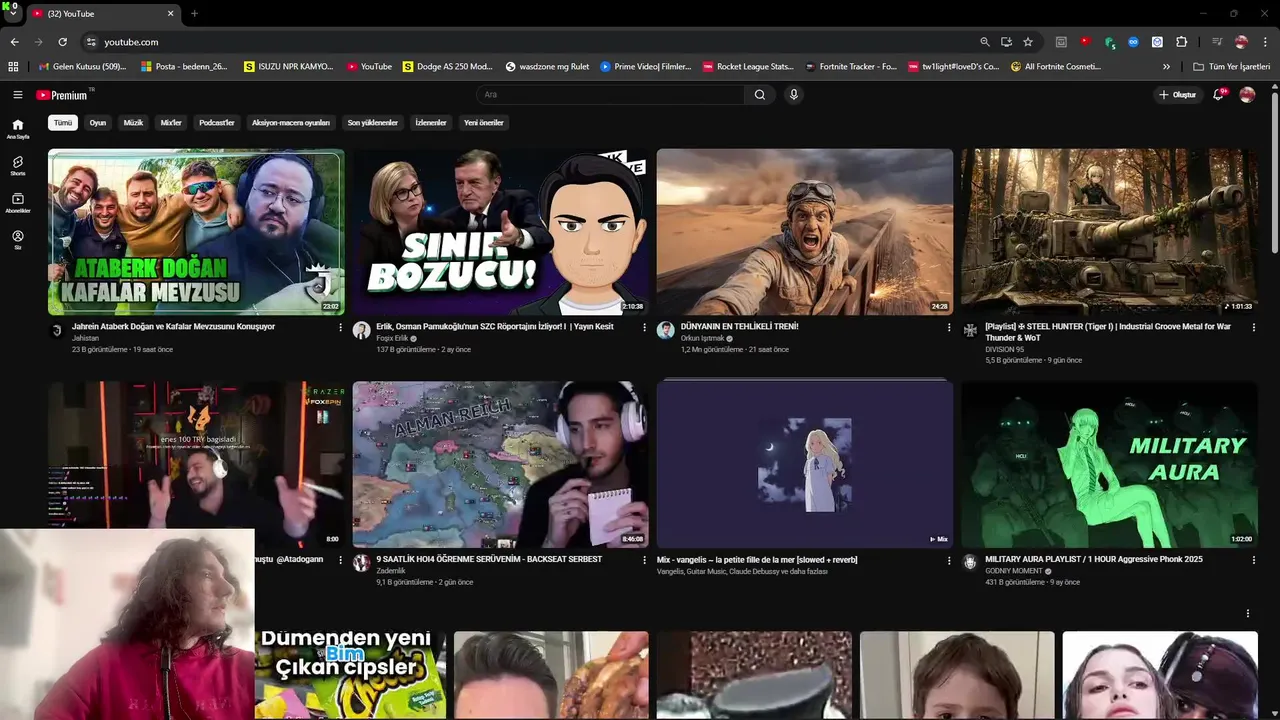Expand hidden bookmarks with double chevron
Screen dimensions: 1280x720
tap(1166, 67)
